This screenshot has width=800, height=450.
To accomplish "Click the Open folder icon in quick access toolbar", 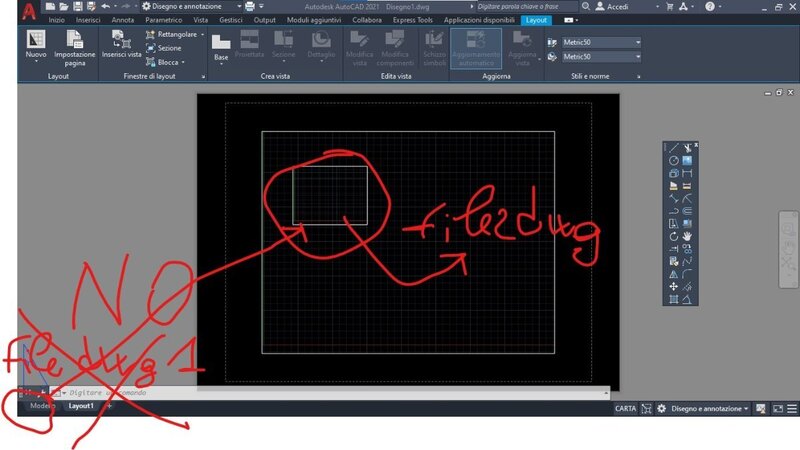I will (64, 7).
